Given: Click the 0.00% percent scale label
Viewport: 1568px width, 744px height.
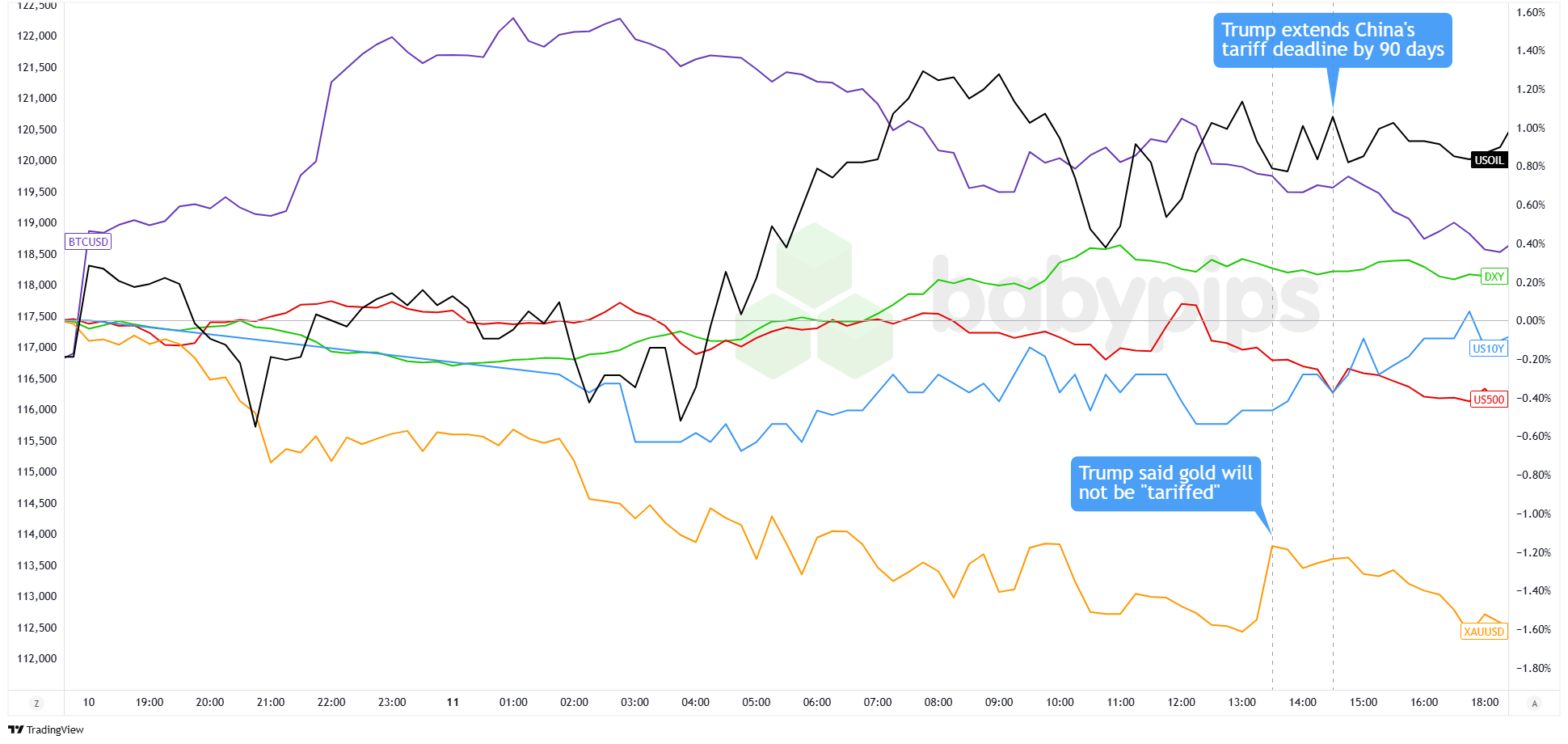Looking at the screenshot, I should click(x=1530, y=320).
